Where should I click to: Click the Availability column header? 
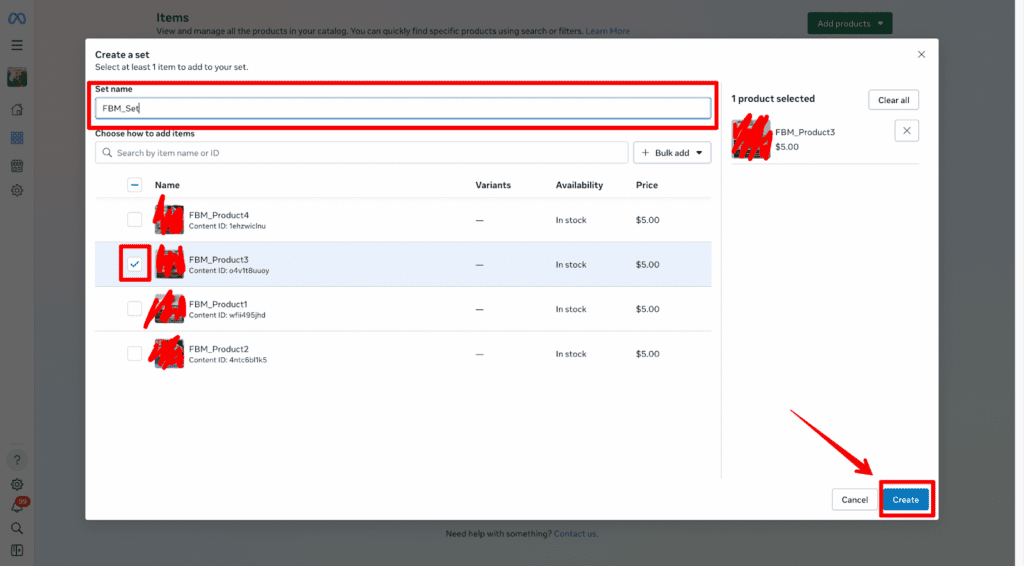(x=579, y=185)
